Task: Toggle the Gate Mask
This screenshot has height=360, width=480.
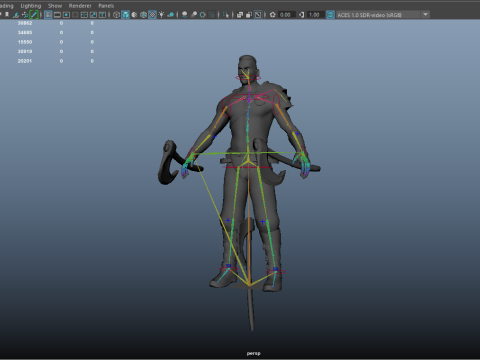Action: pyautogui.click(x=75, y=15)
